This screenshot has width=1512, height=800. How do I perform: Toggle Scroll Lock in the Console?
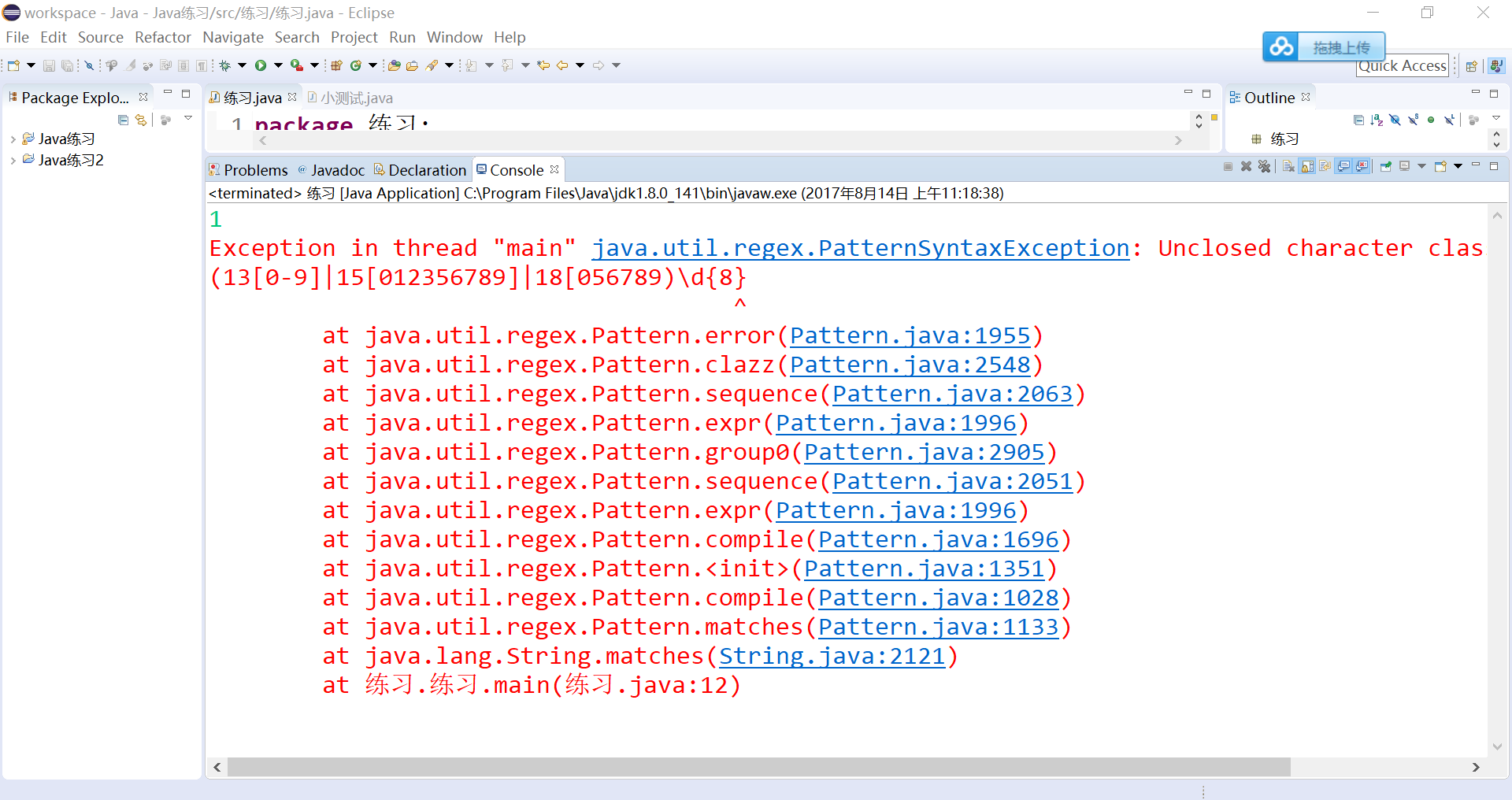[1307, 166]
